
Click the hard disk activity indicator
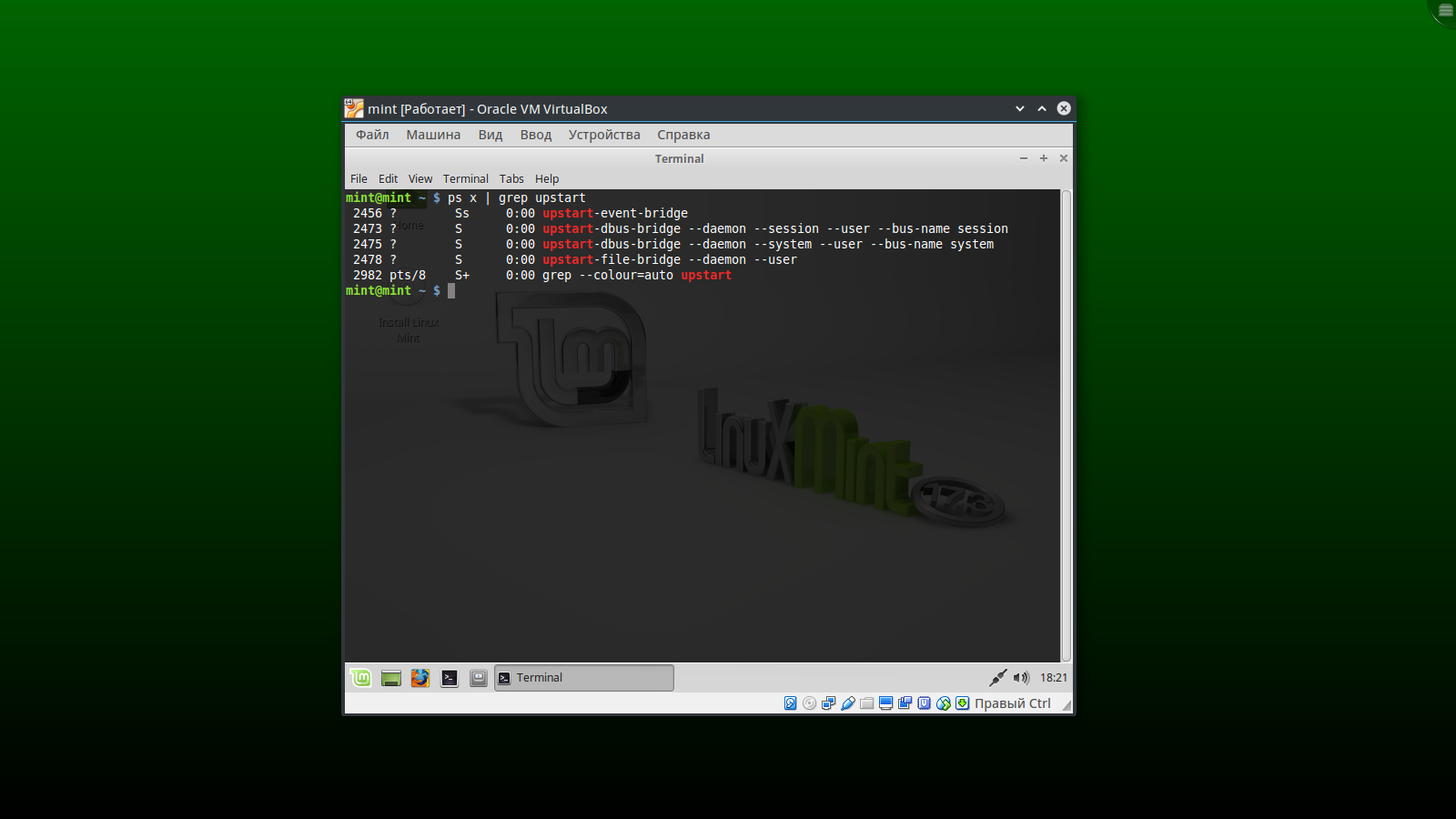790,703
